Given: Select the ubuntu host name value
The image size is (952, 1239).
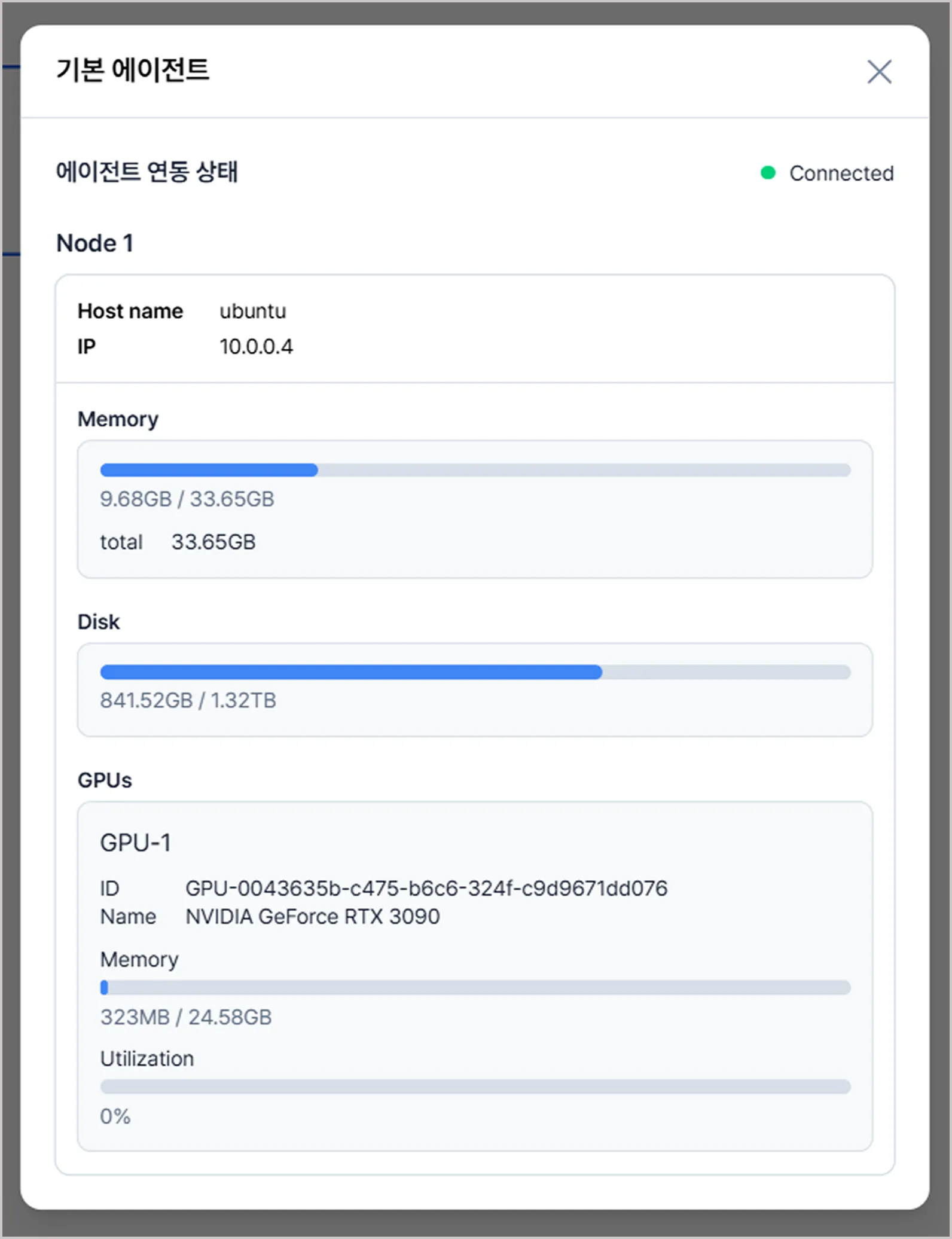Looking at the screenshot, I should tap(253, 311).
